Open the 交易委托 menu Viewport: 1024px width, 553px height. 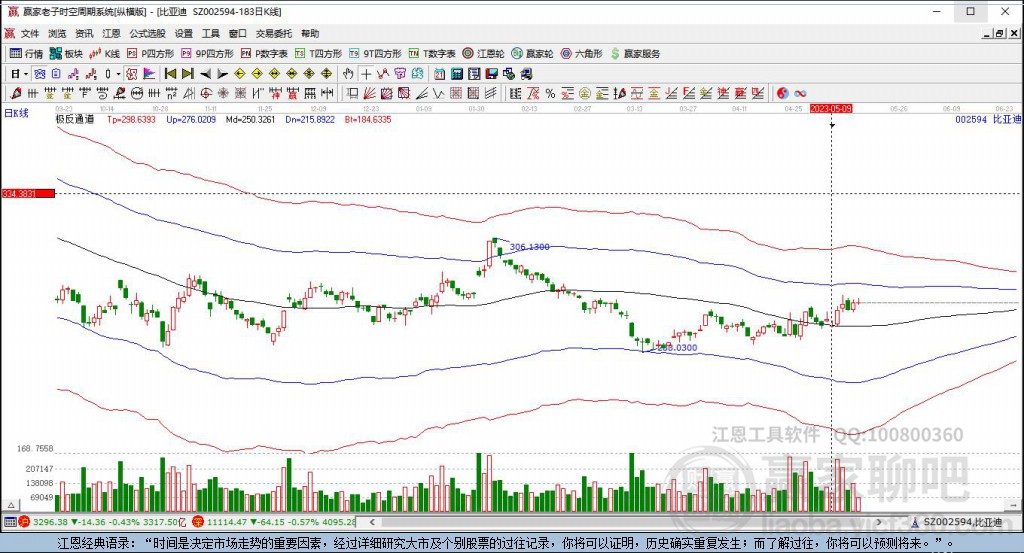274,33
